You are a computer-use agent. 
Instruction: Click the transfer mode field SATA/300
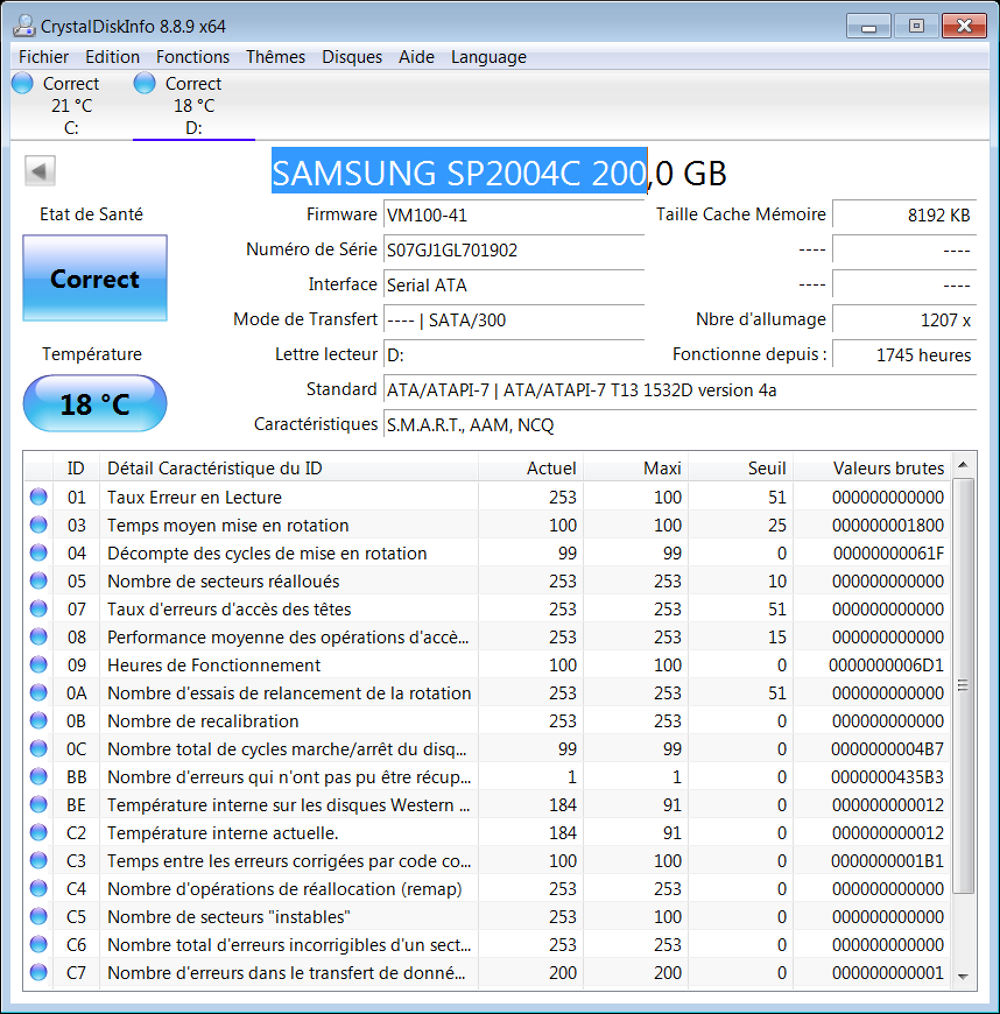point(514,319)
